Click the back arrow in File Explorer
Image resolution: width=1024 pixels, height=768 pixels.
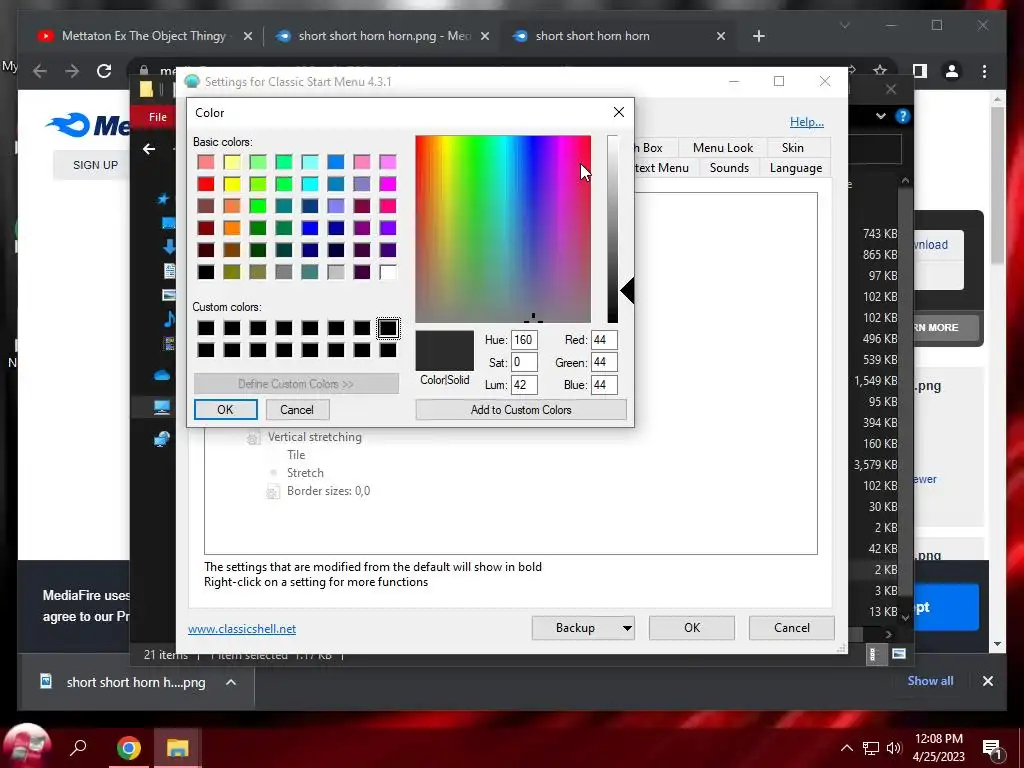point(149,149)
